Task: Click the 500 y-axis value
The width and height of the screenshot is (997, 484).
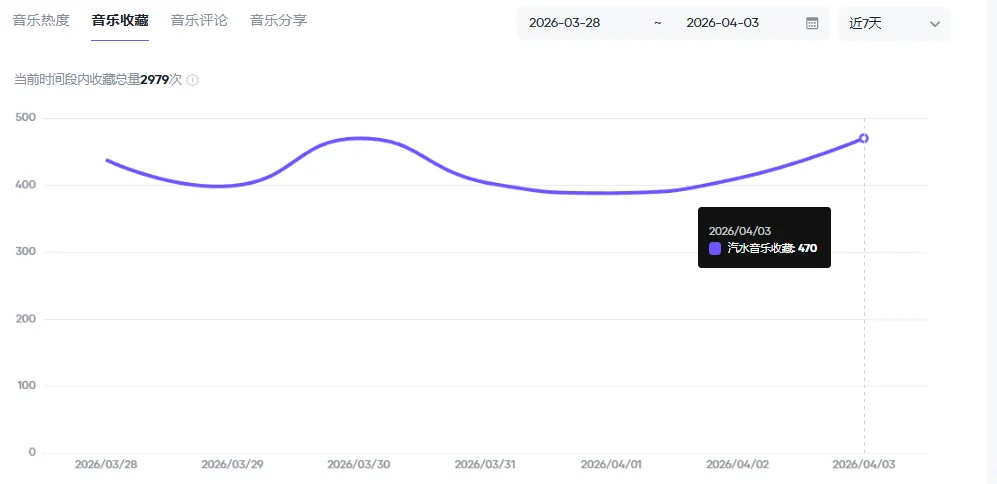Action: pyautogui.click(x=25, y=118)
